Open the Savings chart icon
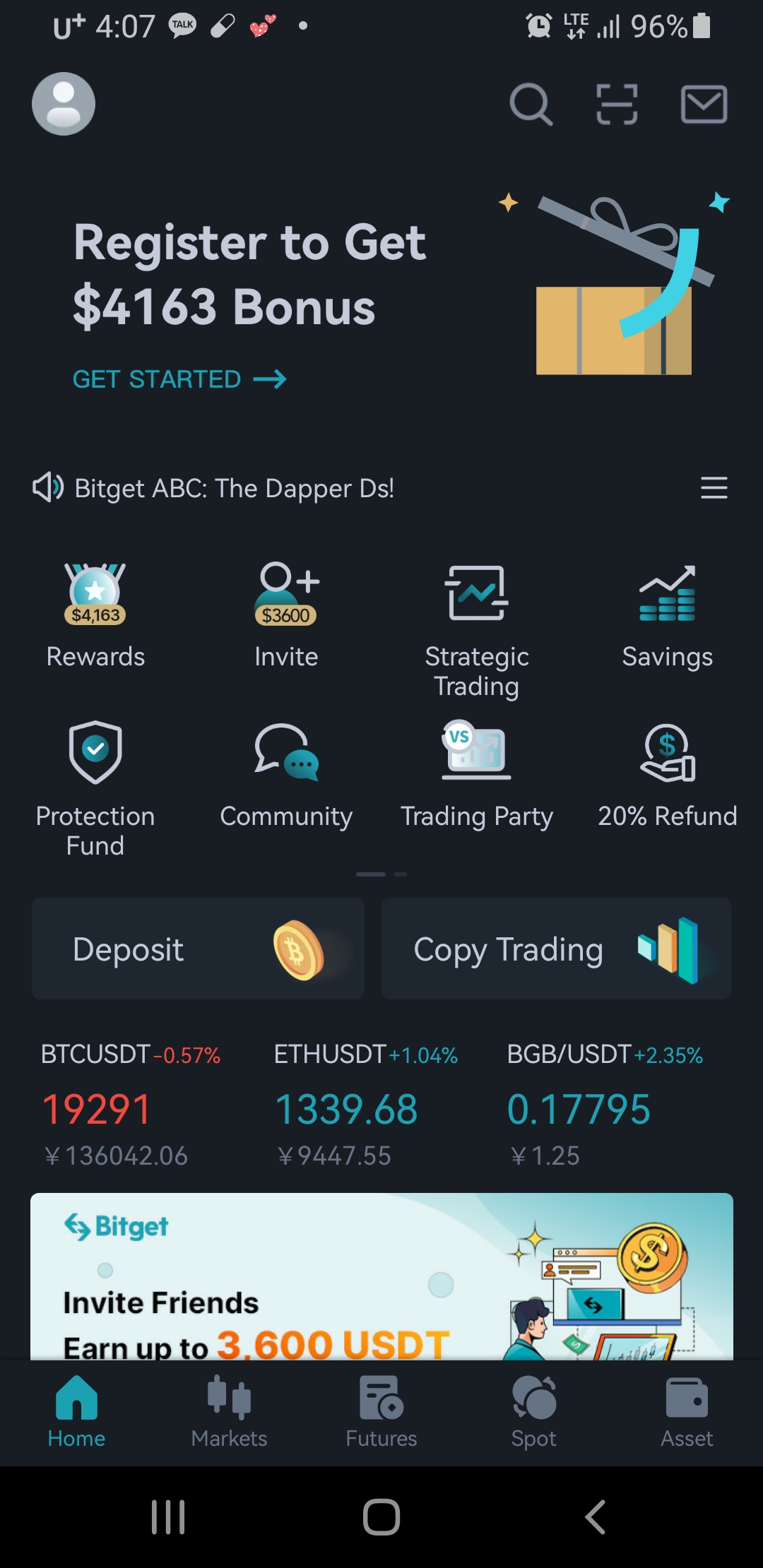 click(x=668, y=593)
